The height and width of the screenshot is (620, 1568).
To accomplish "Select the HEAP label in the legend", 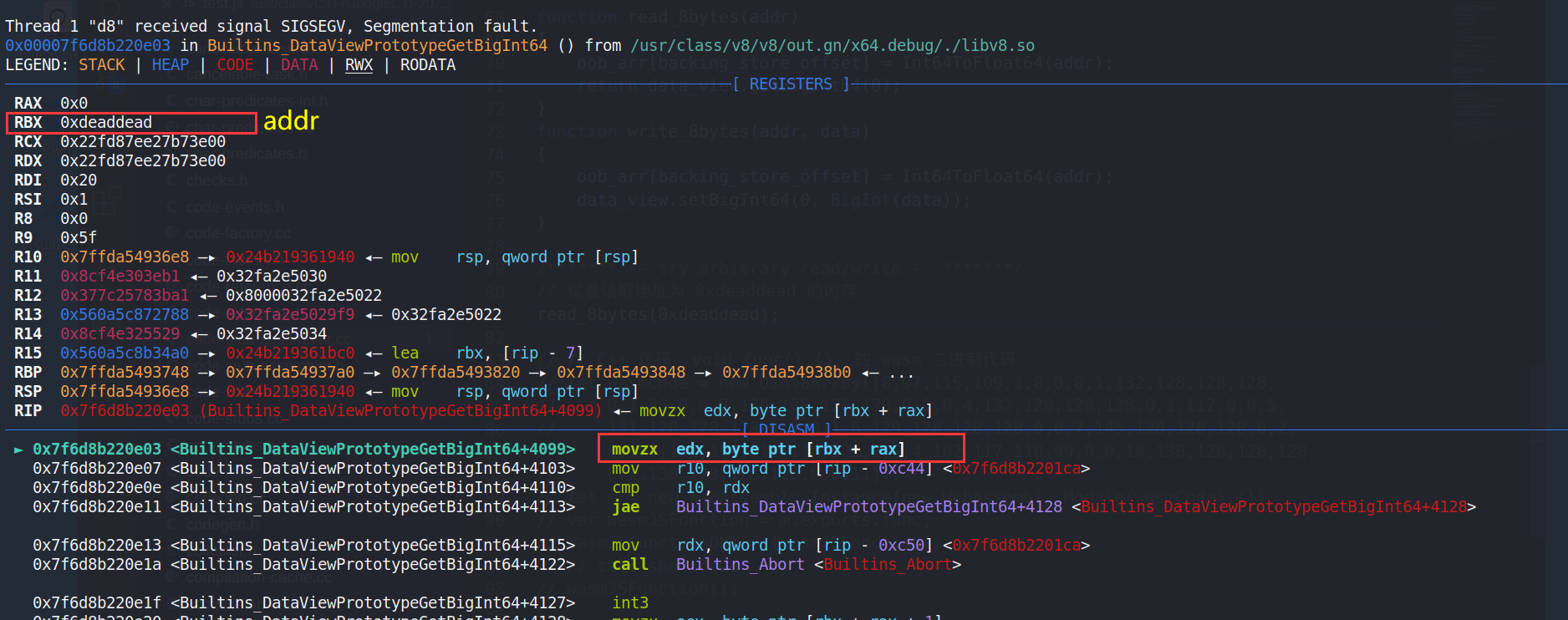I will pyautogui.click(x=171, y=65).
